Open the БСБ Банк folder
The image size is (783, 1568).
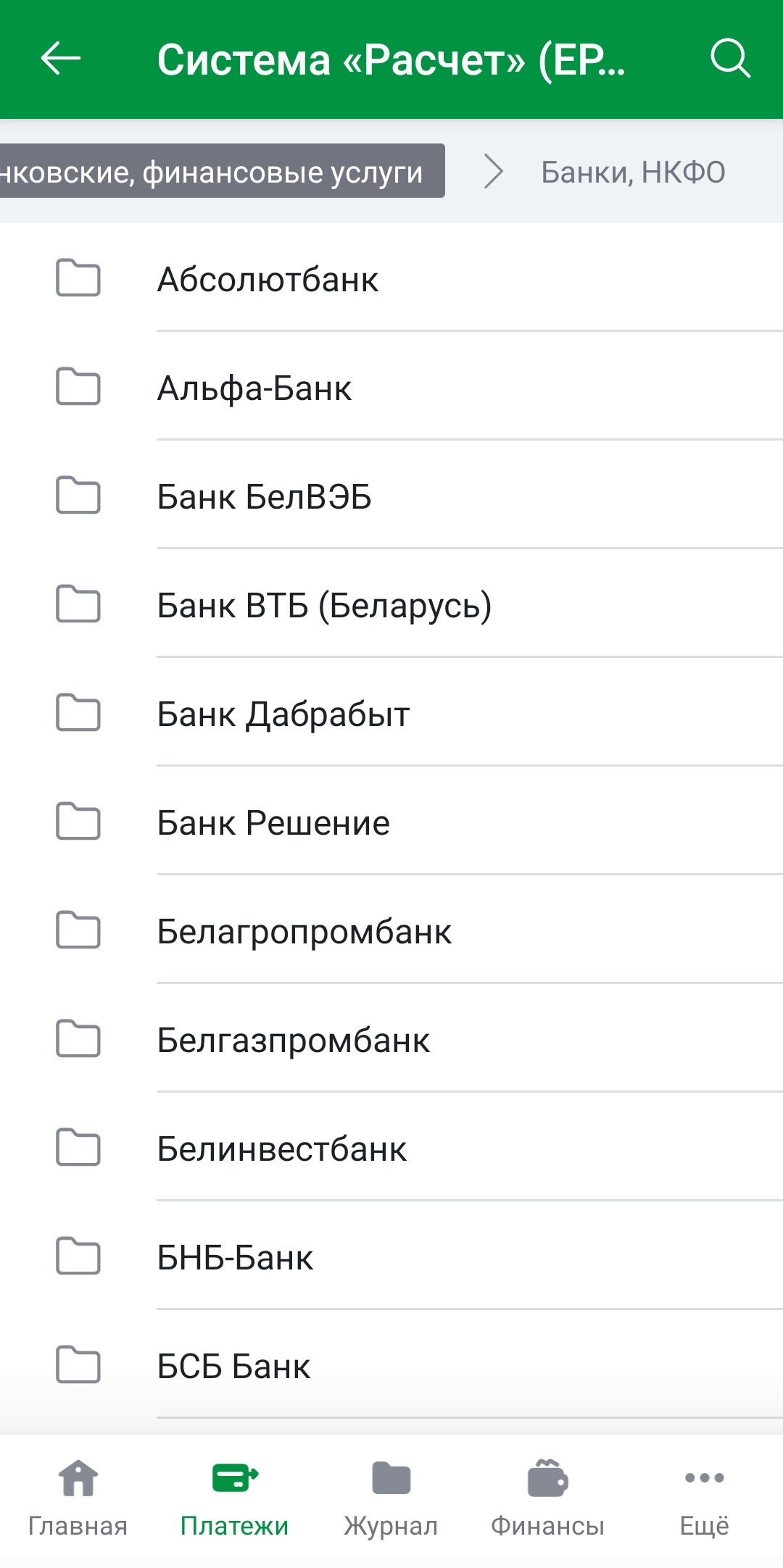(x=233, y=1366)
